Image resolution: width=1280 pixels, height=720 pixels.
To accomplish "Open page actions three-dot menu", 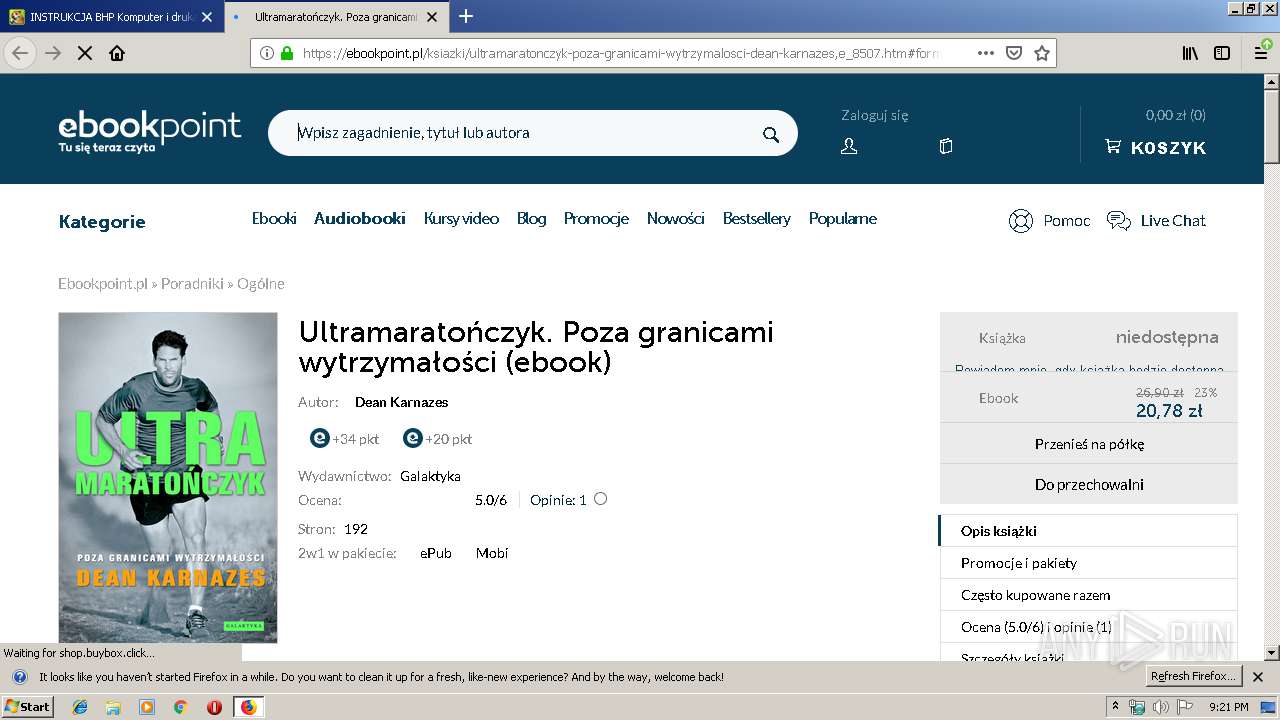I will tap(985, 53).
